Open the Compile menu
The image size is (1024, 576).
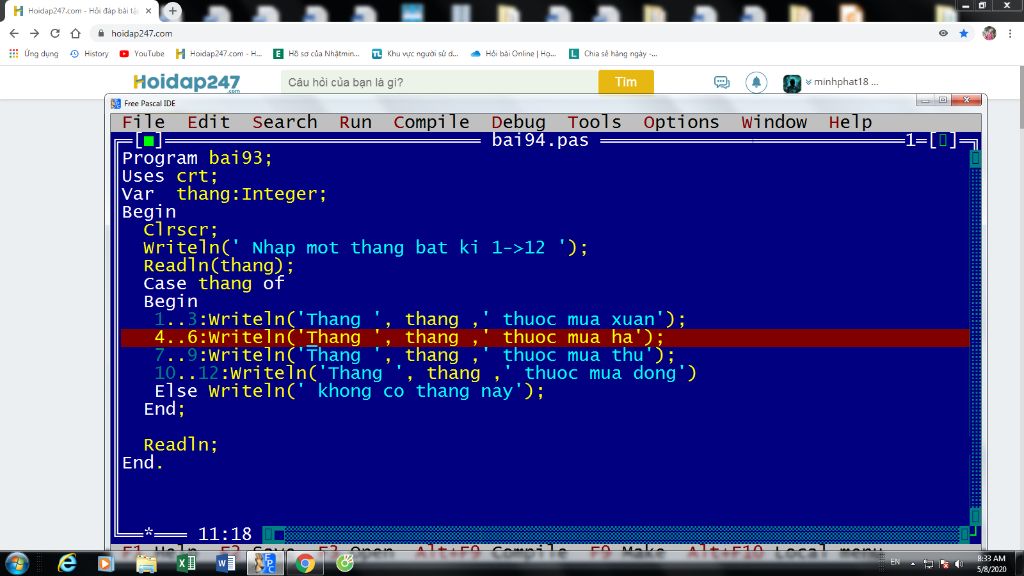tap(431, 122)
